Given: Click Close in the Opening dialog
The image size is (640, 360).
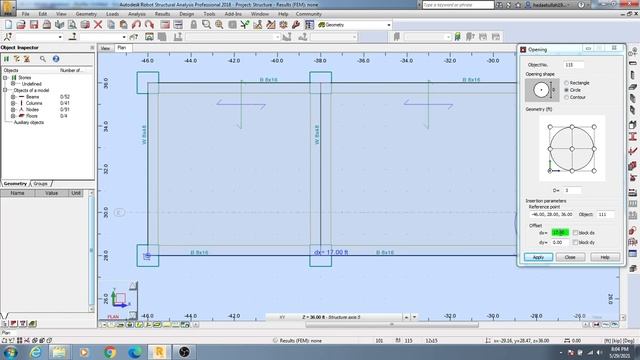Looking at the screenshot, I should [x=570, y=257].
